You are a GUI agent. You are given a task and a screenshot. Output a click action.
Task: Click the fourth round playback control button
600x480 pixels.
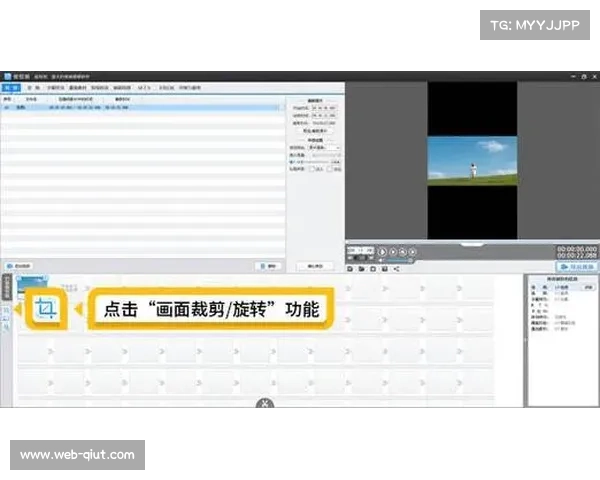412,252
